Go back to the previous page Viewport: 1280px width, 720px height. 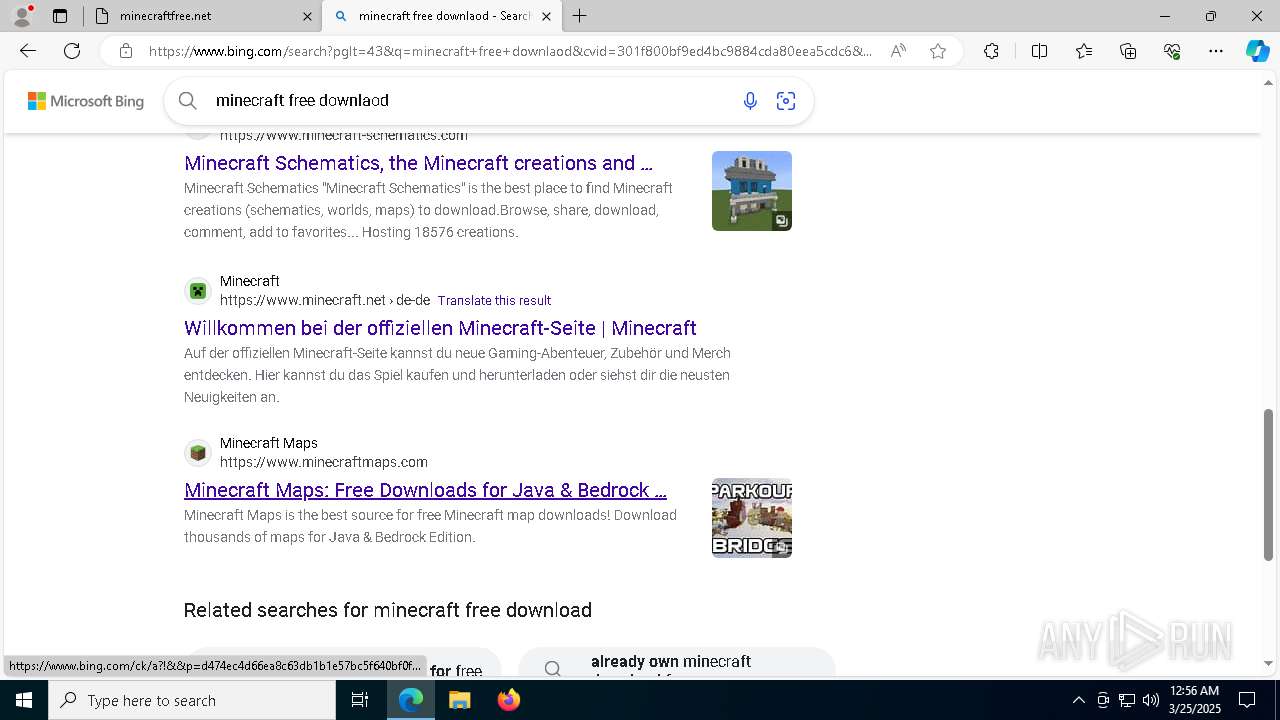[28, 51]
